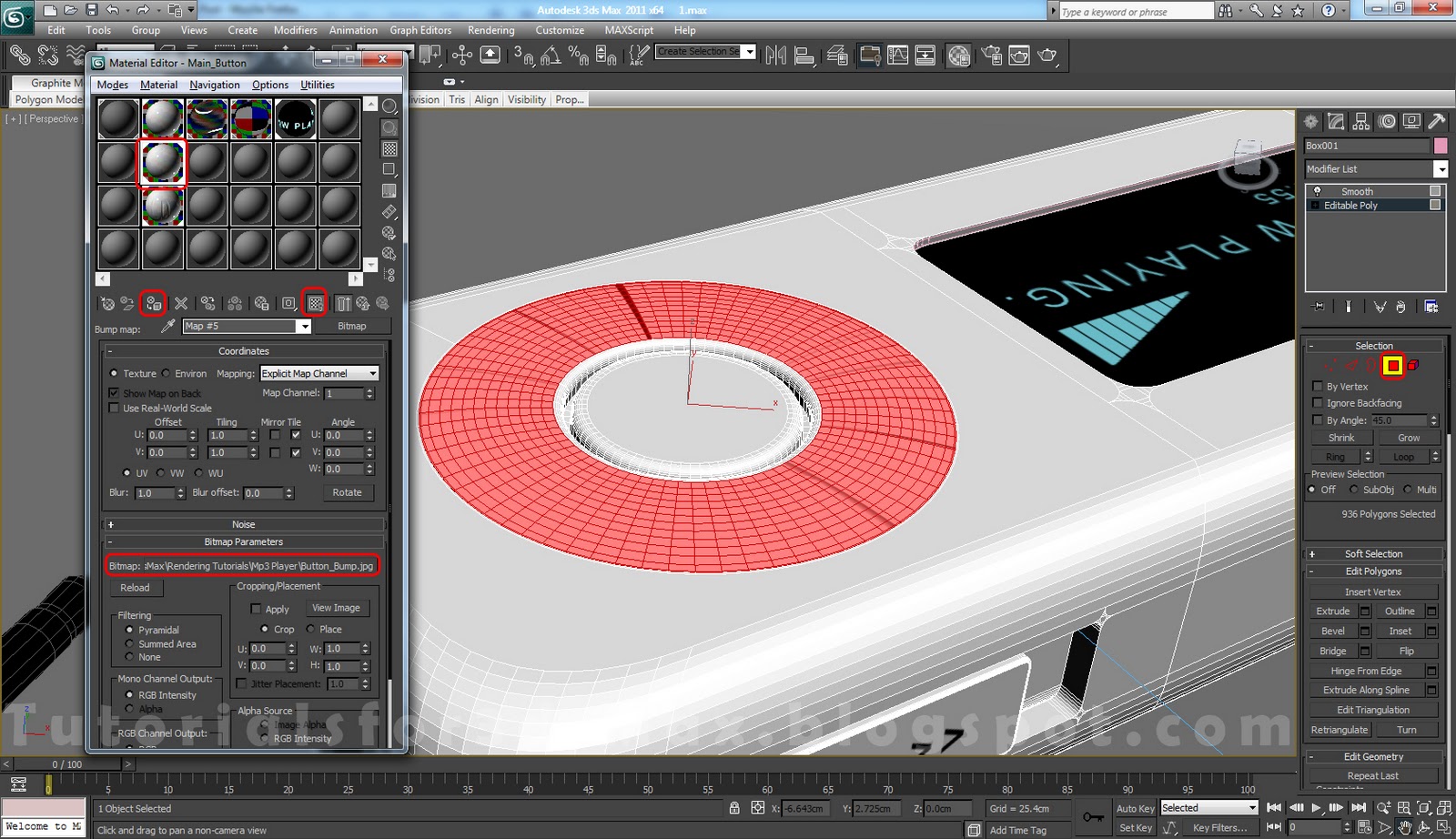
Task: Click Reset Map/Material delete X icon
Action: click(181, 303)
